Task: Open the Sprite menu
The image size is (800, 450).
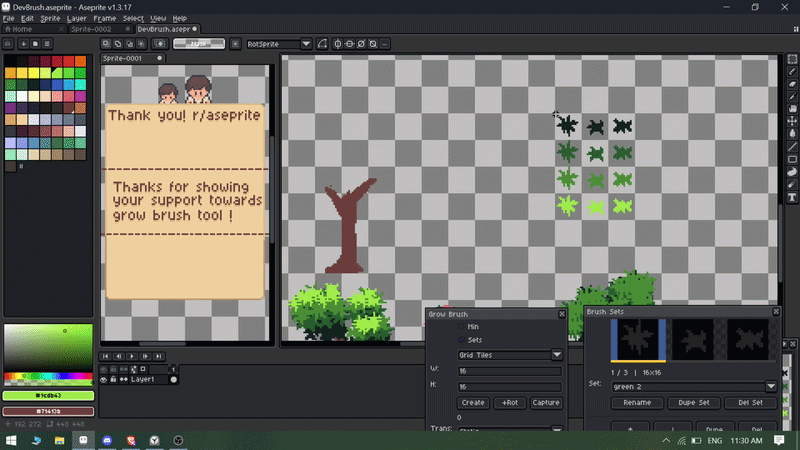Action: coord(50,18)
